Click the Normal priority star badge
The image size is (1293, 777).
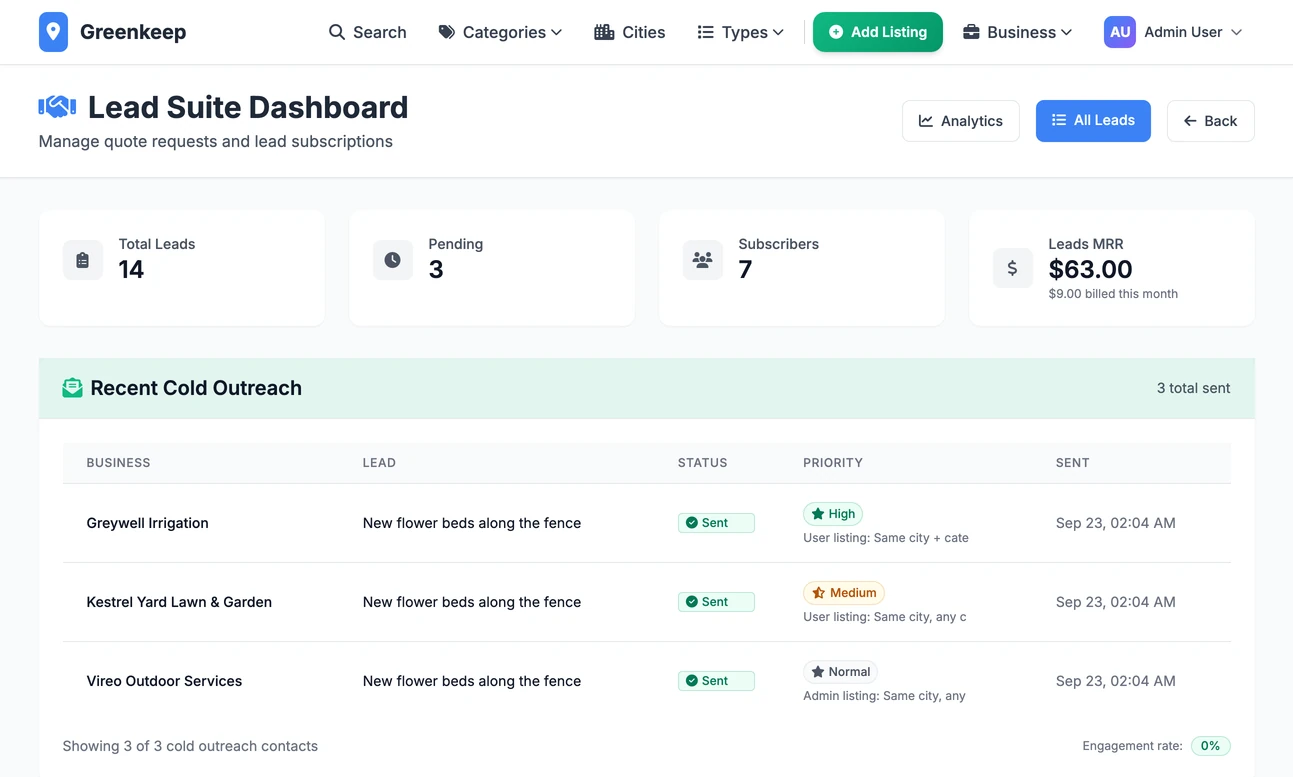point(840,672)
